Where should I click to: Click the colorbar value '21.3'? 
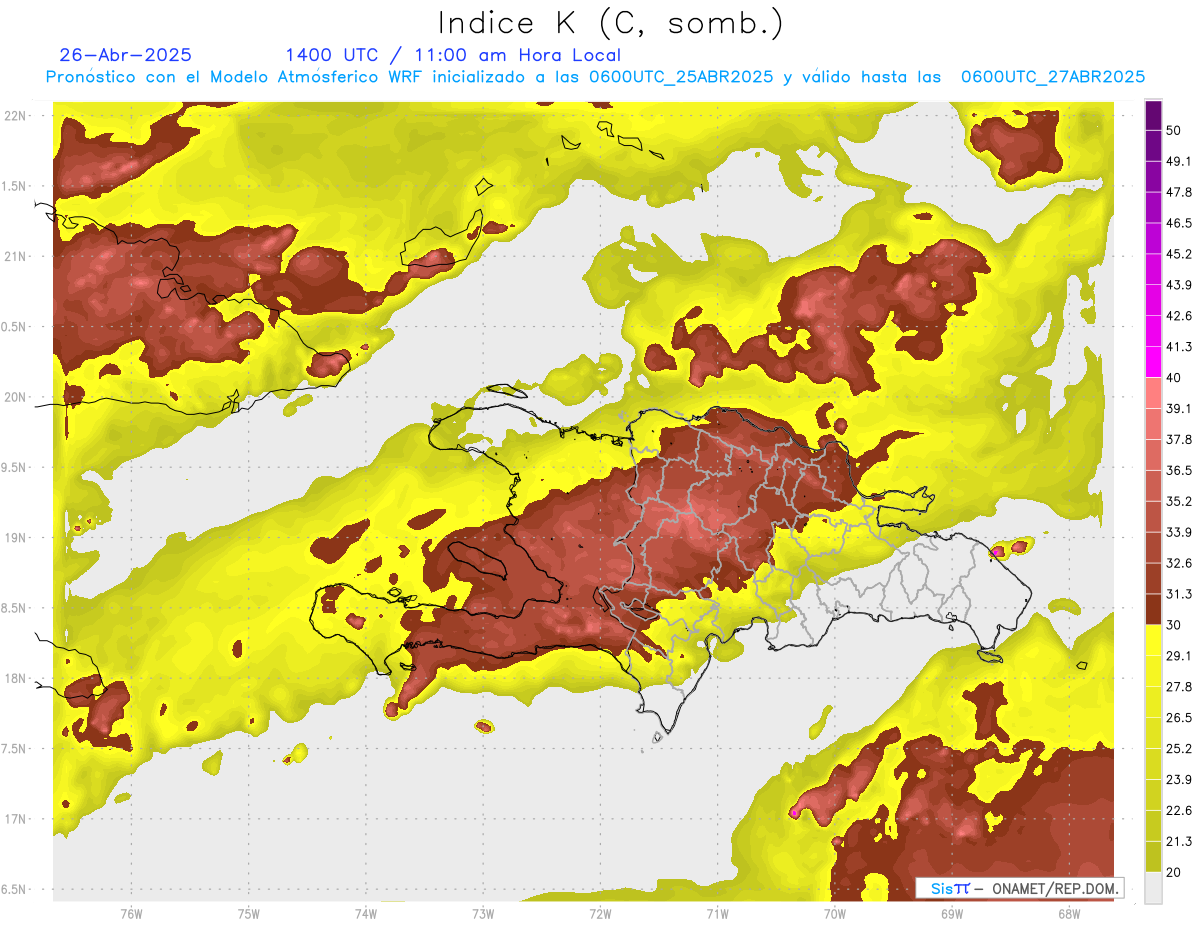click(x=1179, y=842)
